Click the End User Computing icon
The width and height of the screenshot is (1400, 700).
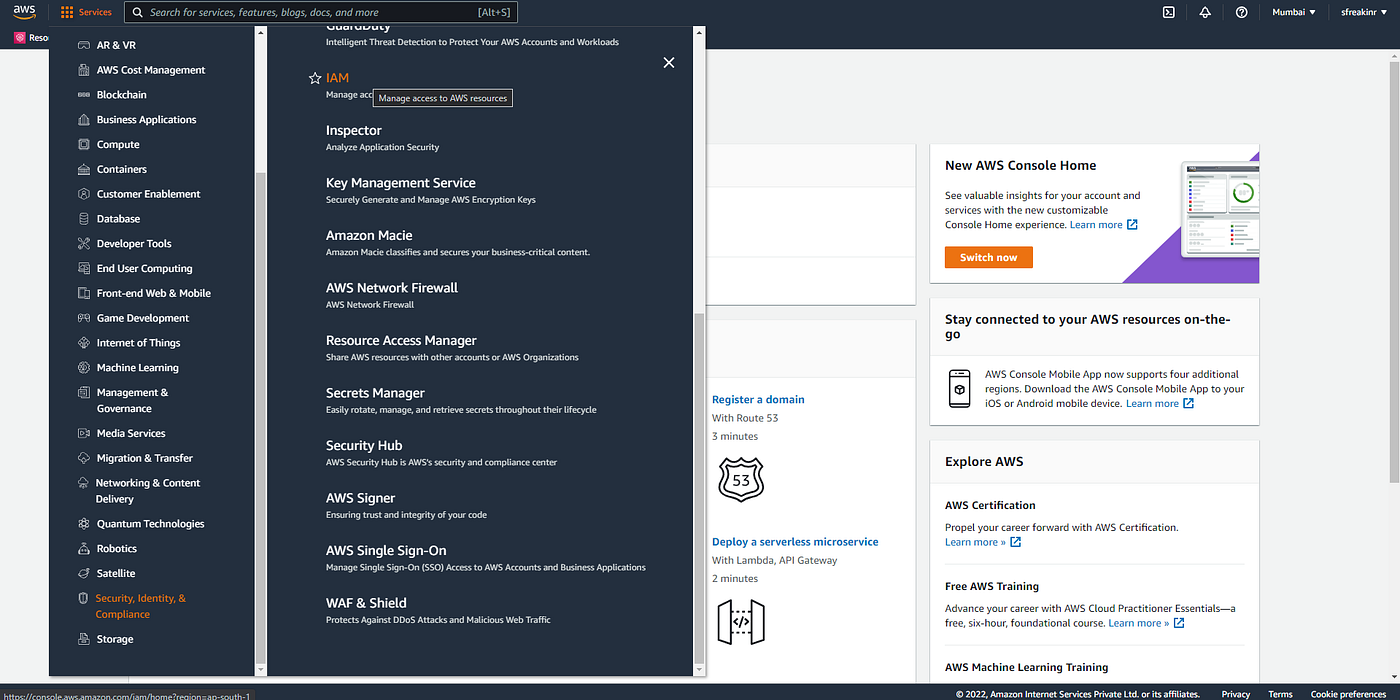[x=84, y=268]
